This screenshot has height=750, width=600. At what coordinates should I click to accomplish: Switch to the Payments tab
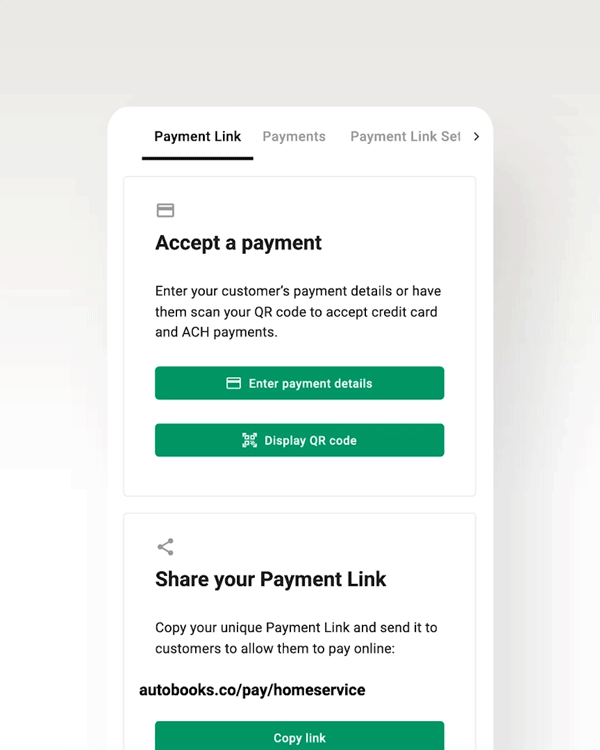294,137
